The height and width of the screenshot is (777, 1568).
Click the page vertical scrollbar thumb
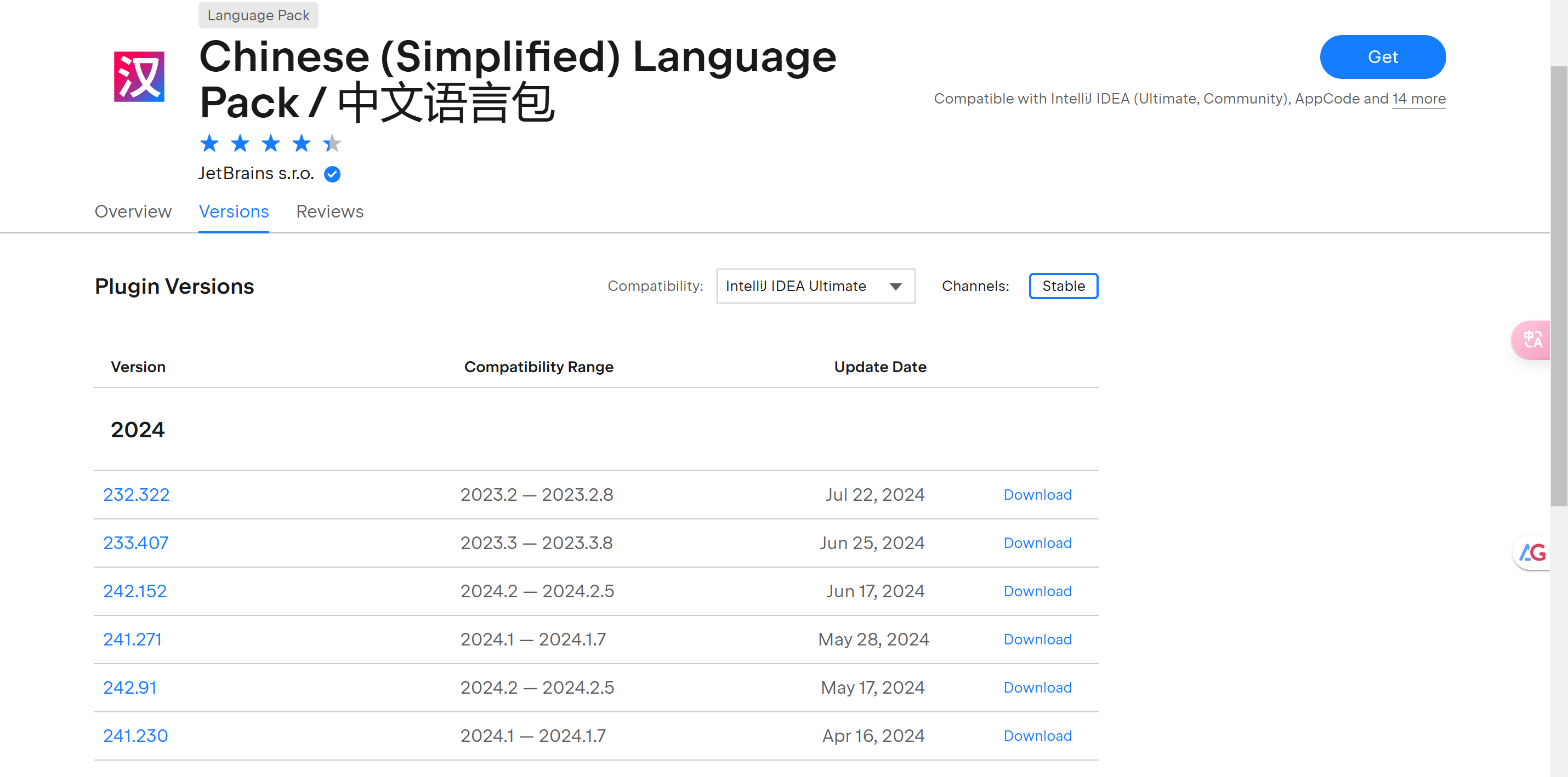1558,286
